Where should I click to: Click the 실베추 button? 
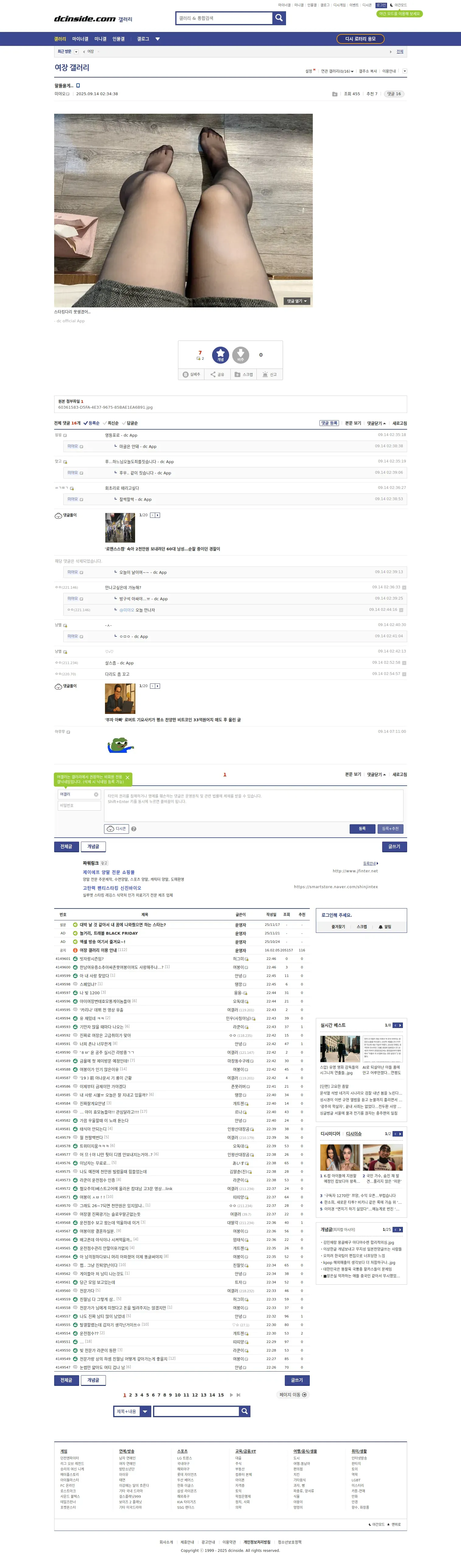[x=192, y=374]
